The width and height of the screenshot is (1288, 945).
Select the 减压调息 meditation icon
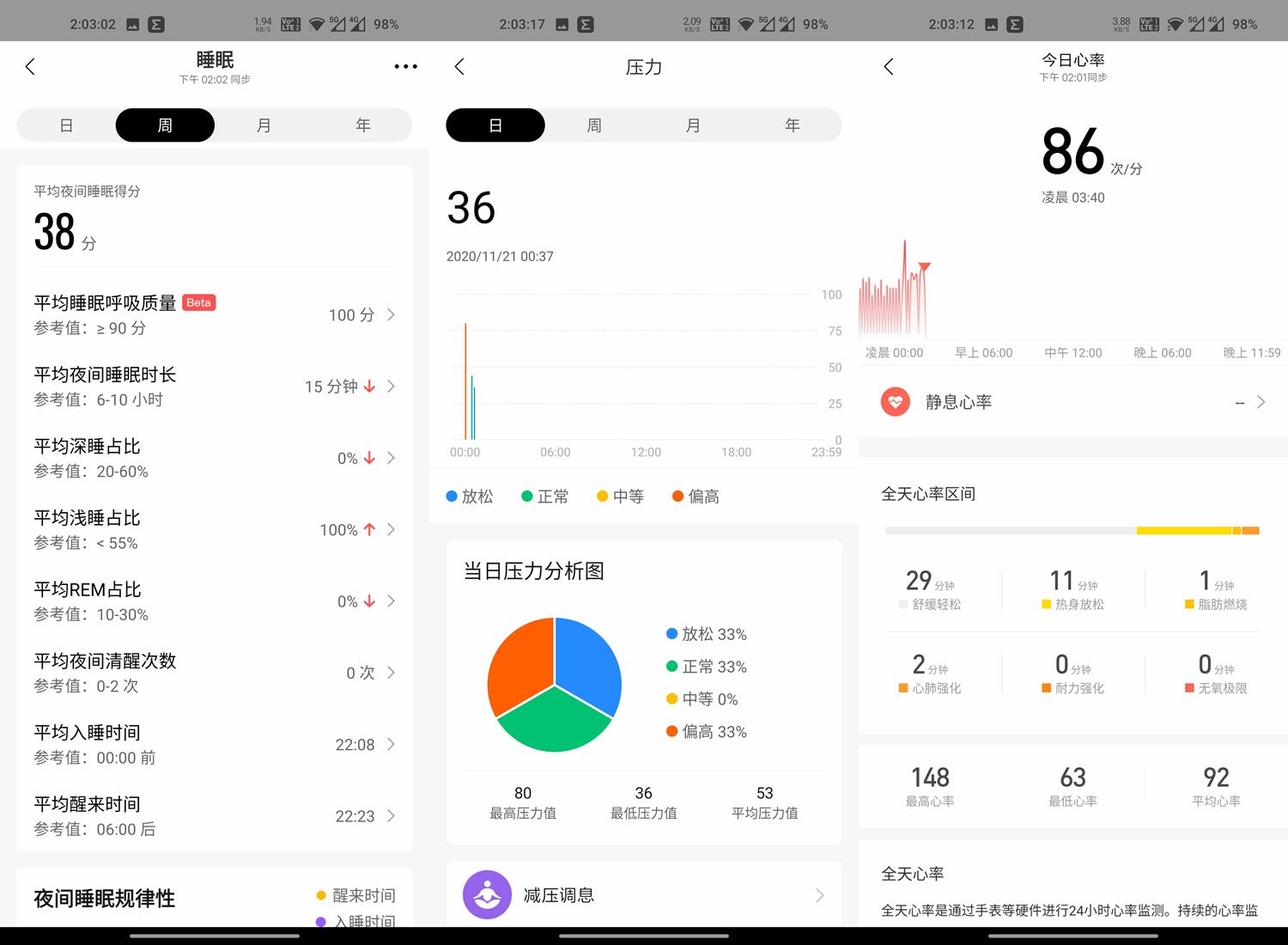point(487,894)
